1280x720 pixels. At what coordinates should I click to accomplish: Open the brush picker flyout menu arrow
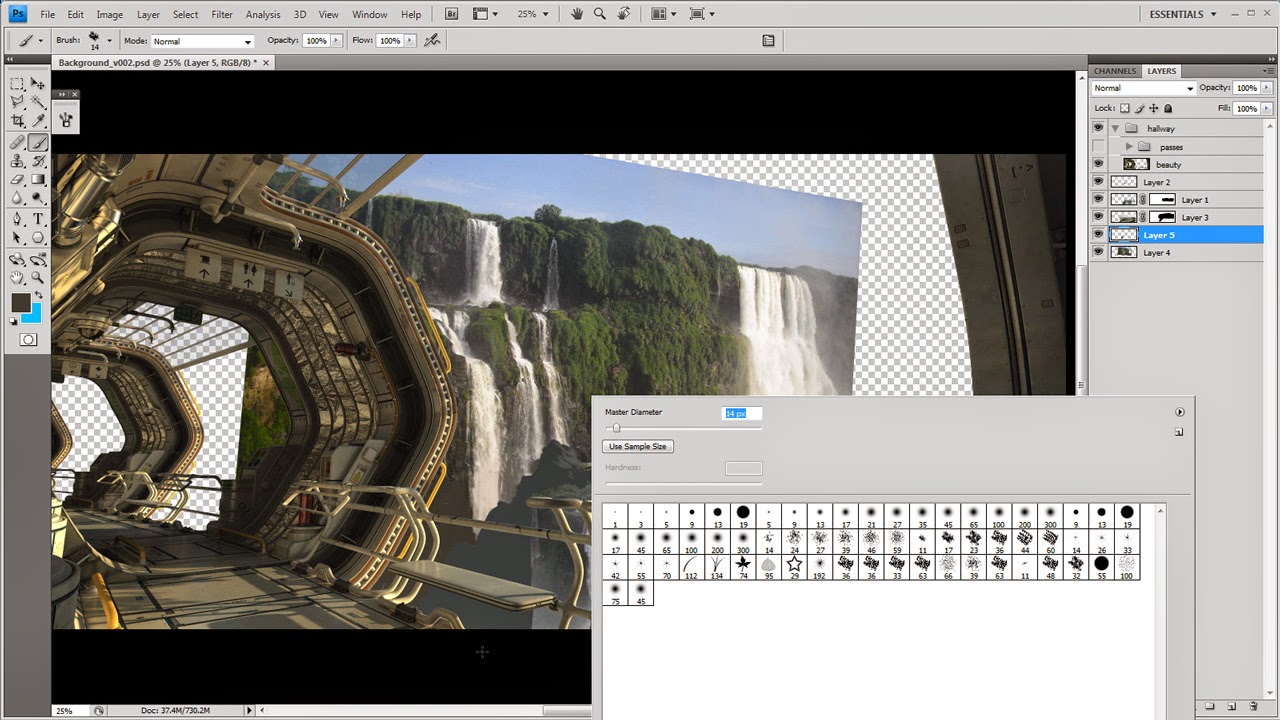1180,412
